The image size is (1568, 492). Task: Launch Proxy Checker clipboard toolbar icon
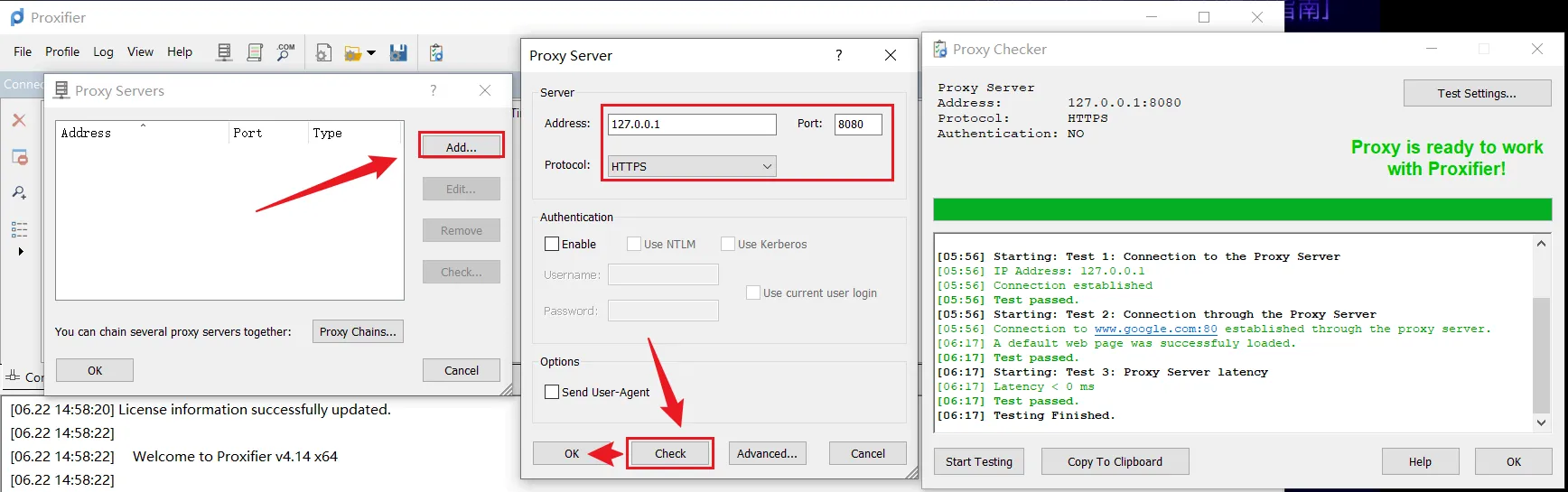click(436, 52)
